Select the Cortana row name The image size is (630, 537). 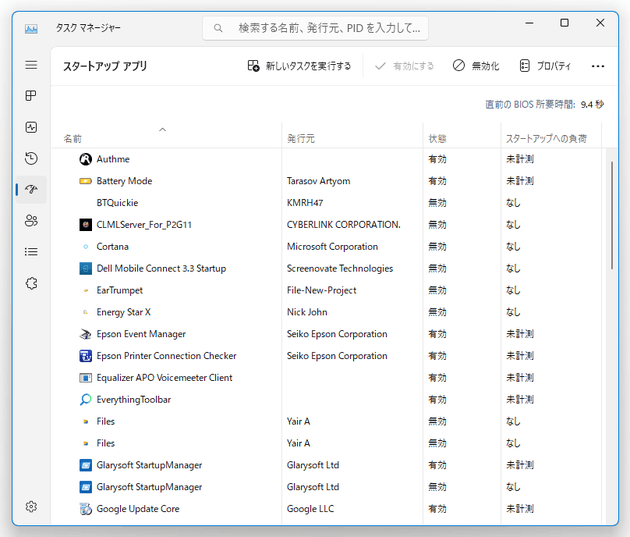point(112,247)
